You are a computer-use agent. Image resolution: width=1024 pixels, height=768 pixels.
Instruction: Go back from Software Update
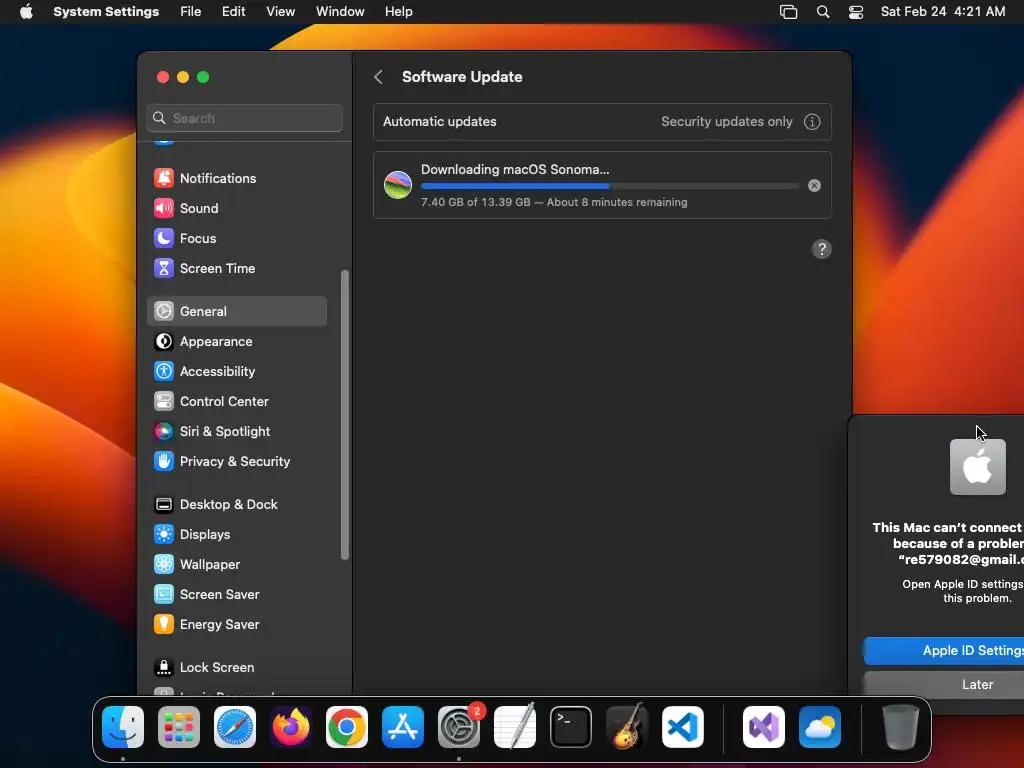(379, 77)
